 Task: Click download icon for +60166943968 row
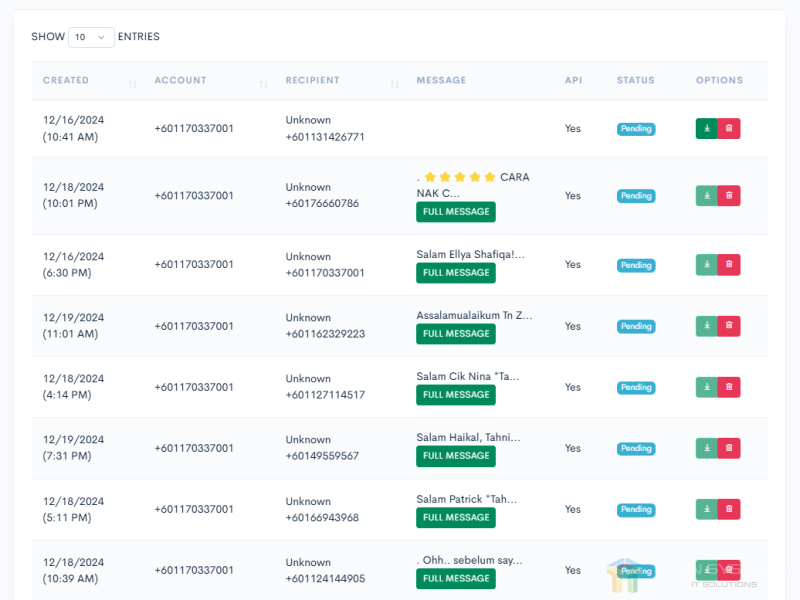(x=707, y=509)
